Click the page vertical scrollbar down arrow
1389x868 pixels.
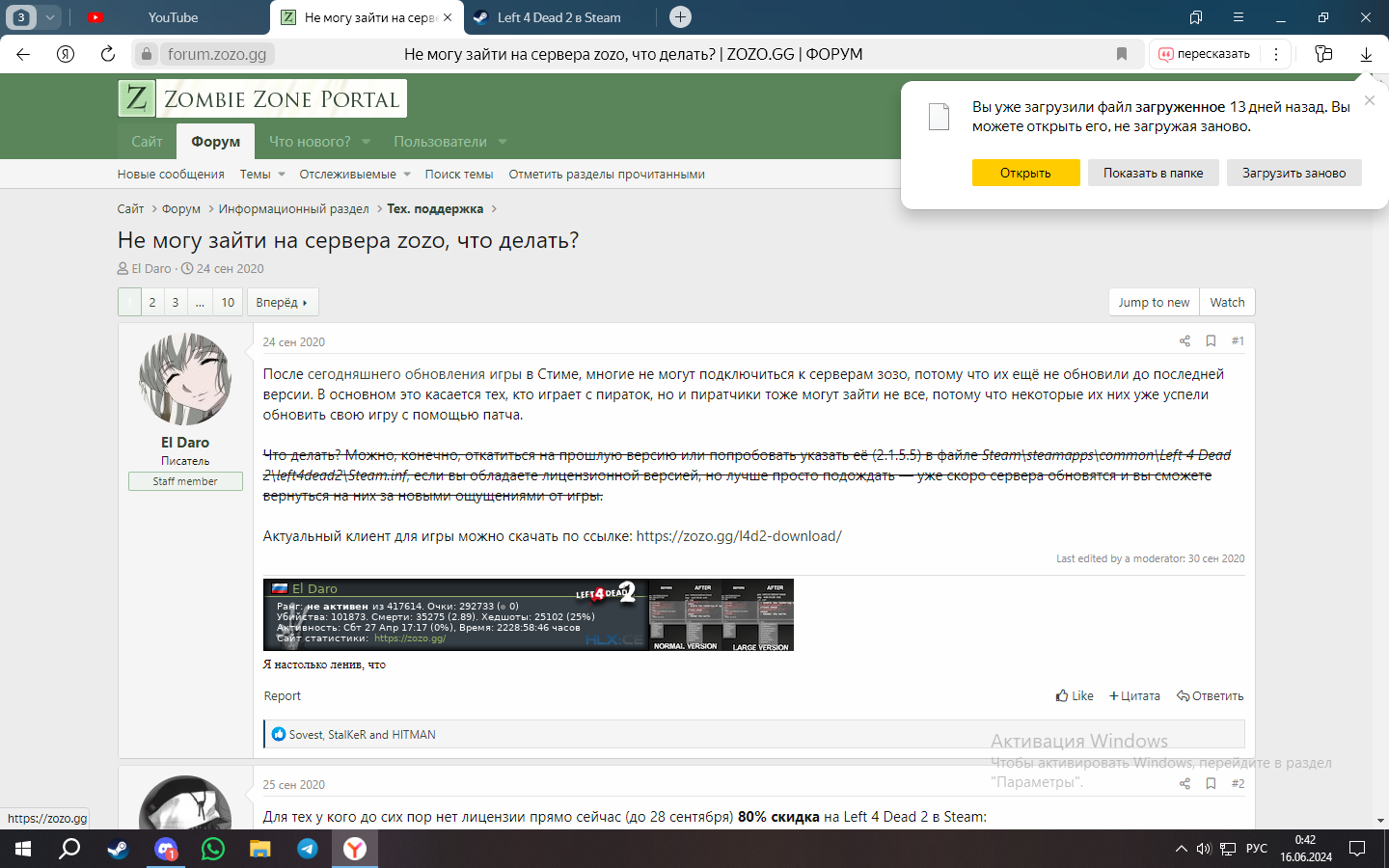1380,821
